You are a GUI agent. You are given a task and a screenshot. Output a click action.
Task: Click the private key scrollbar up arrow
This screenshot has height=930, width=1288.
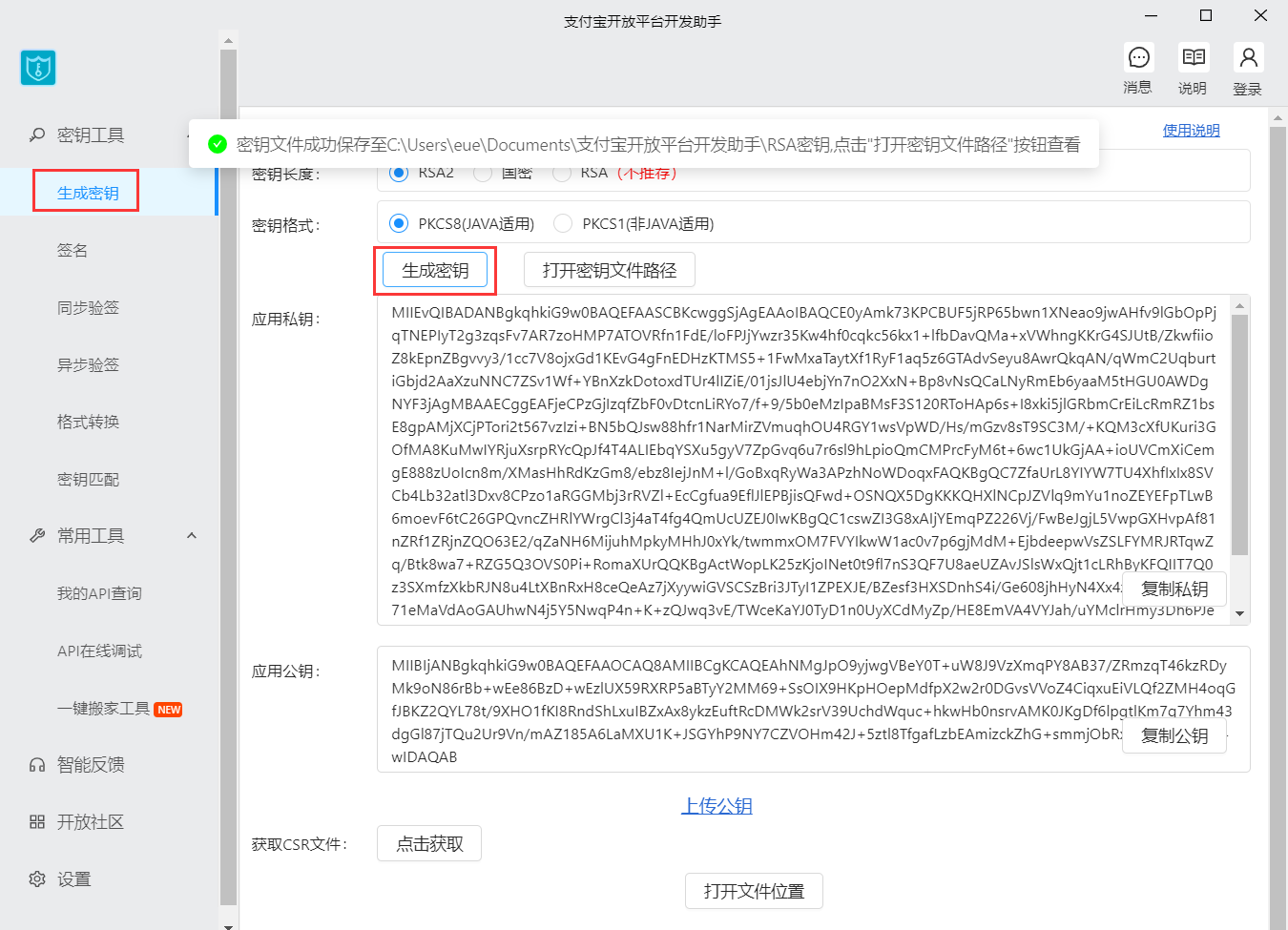click(x=1240, y=305)
